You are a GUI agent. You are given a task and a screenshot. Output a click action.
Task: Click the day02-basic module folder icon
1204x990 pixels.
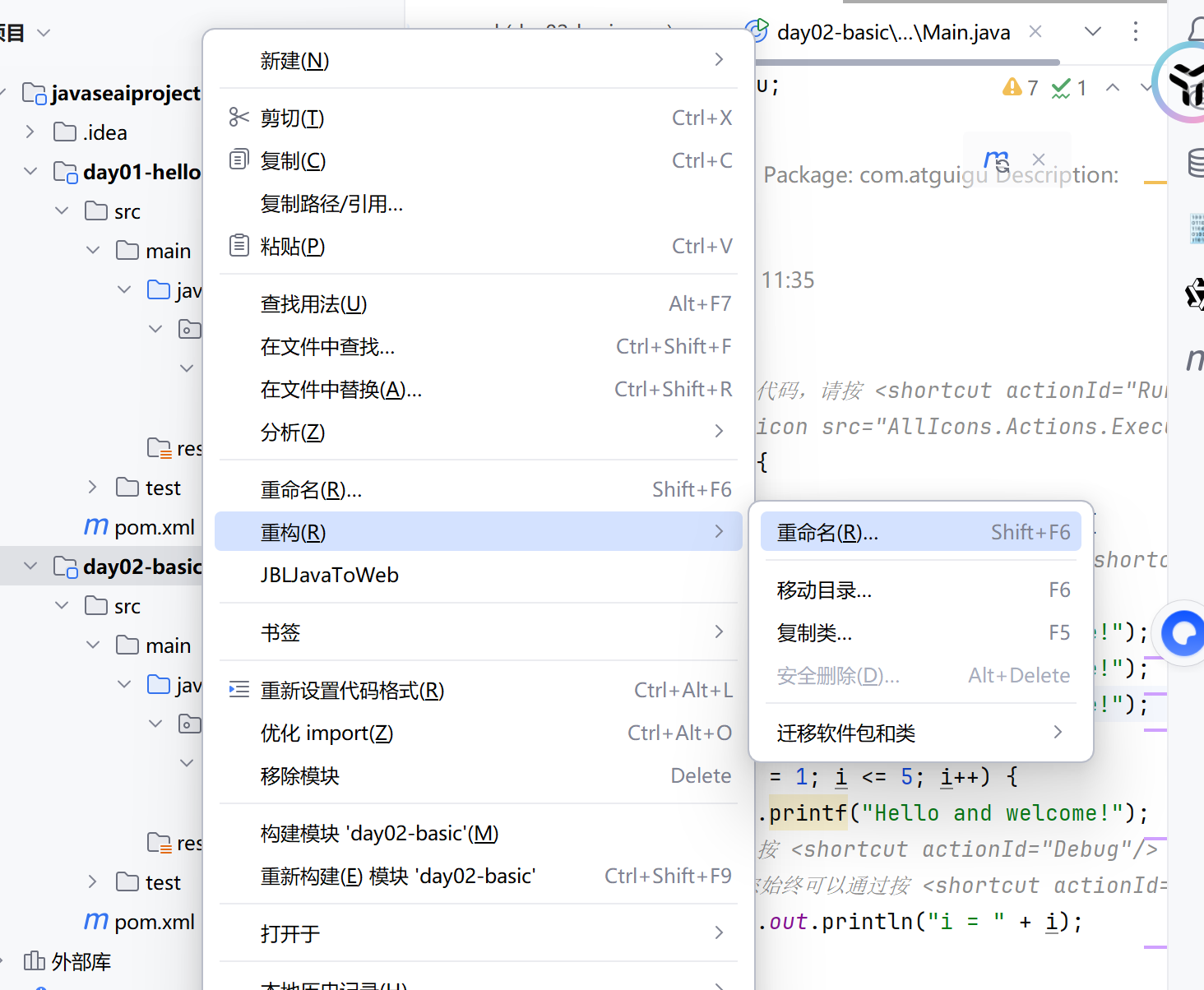point(66,567)
